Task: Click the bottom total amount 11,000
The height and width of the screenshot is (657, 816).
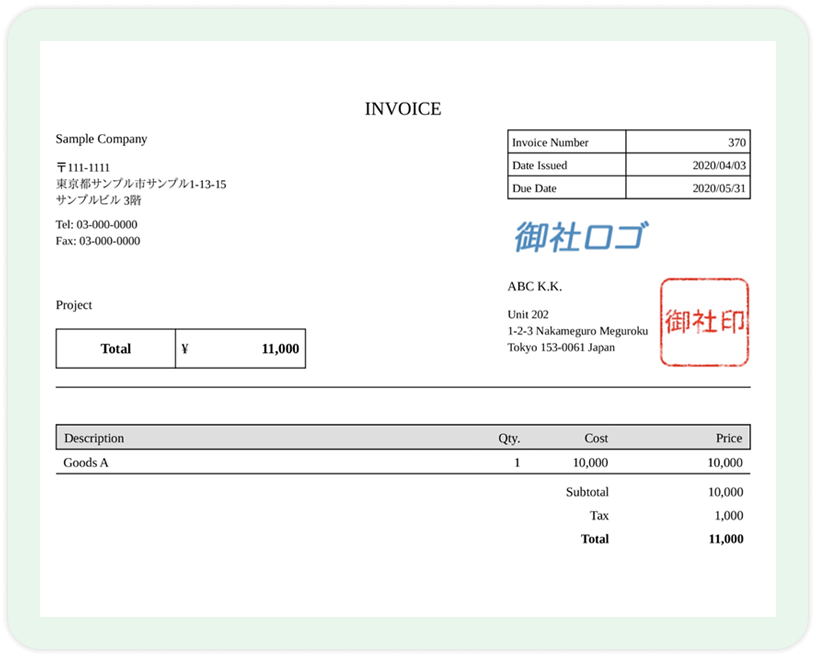Action: point(726,539)
